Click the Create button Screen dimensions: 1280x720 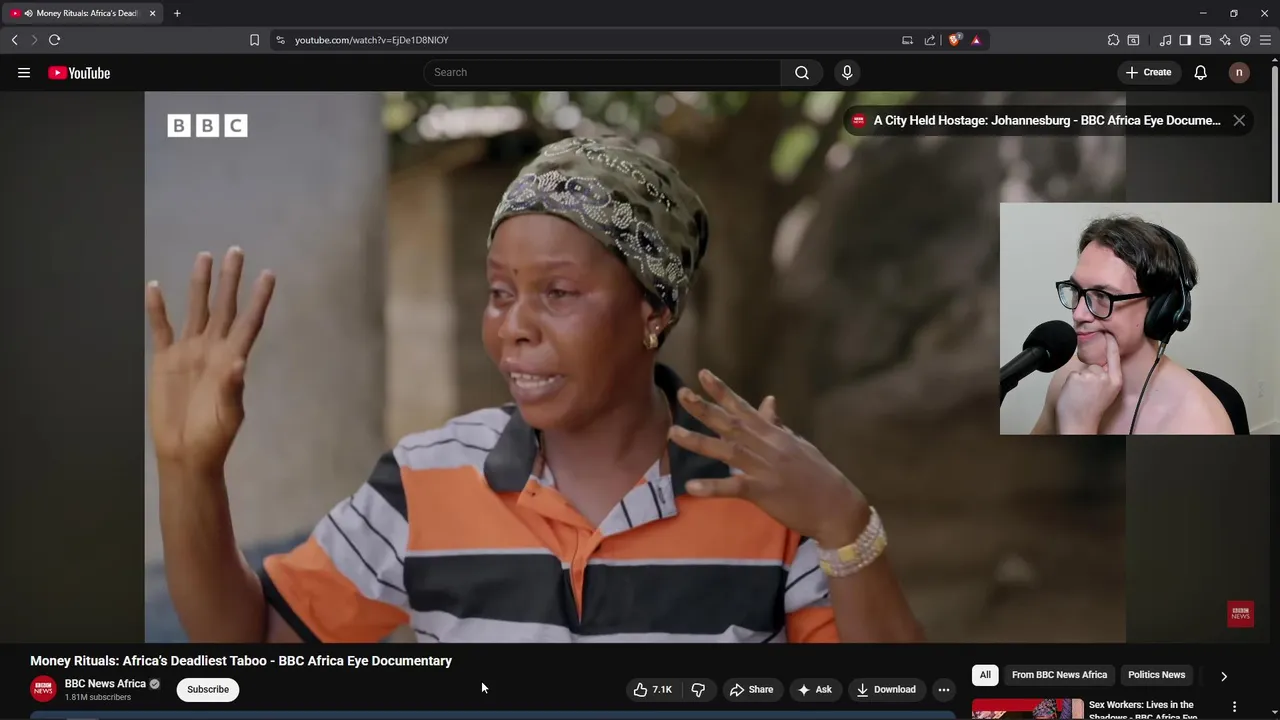(1148, 72)
